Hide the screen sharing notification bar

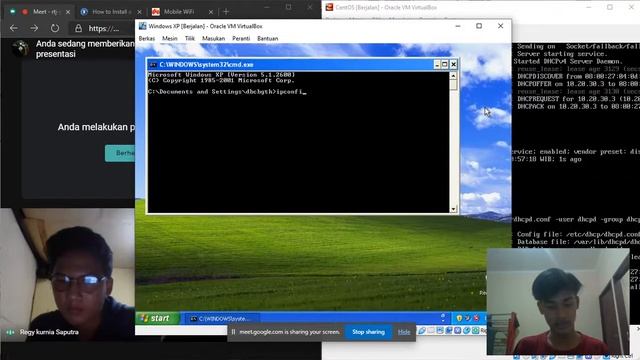[x=404, y=332]
